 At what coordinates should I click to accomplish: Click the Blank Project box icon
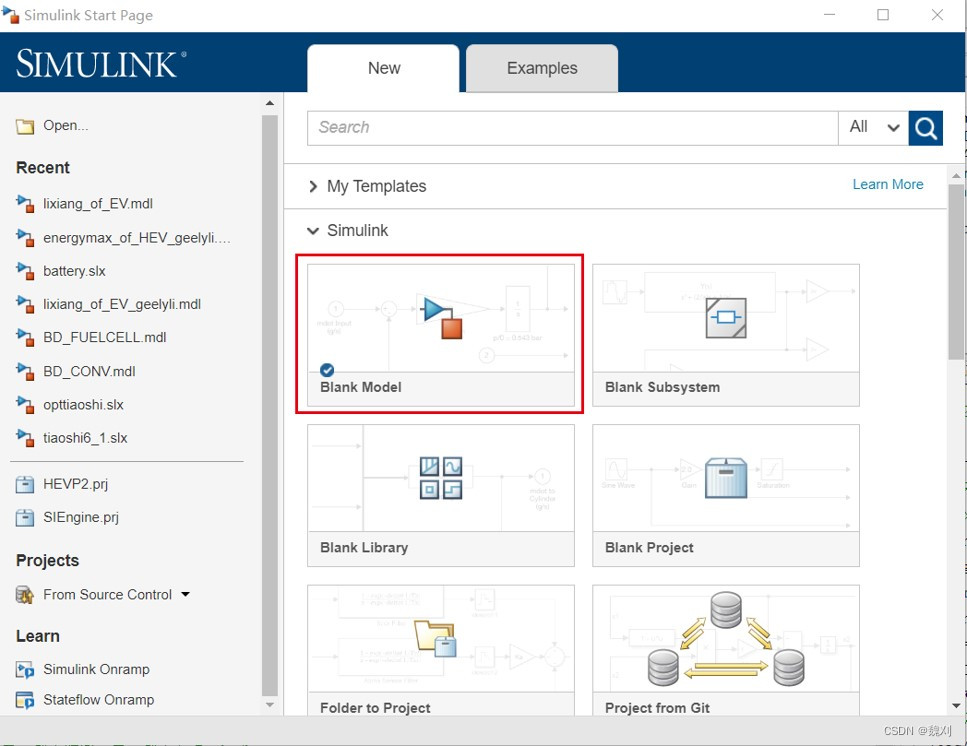tap(726, 478)
